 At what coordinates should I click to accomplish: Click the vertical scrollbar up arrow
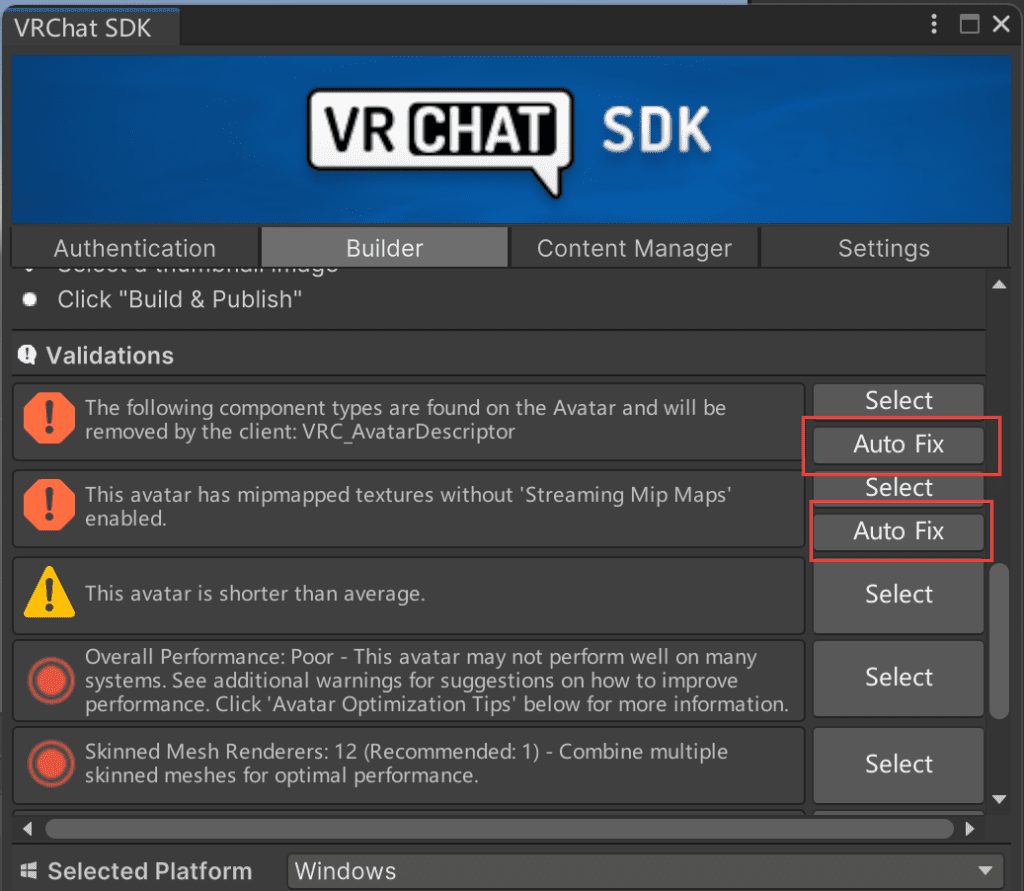(x=998, y=285)
